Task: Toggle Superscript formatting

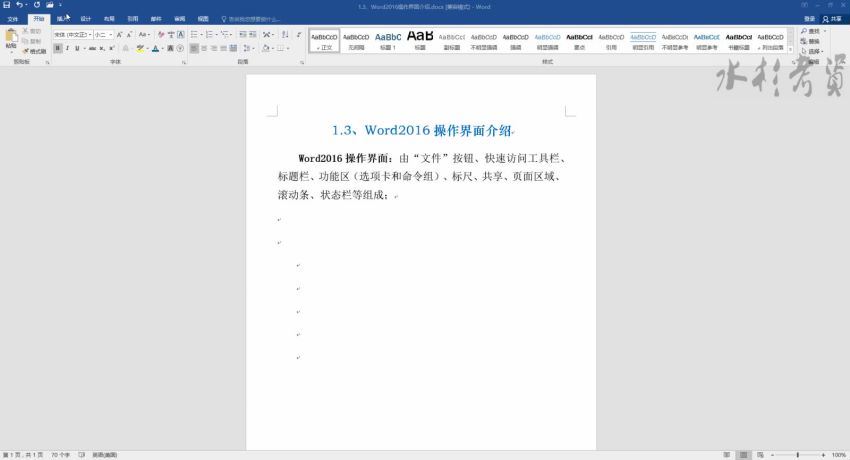Action: click(x=112, y=48)
